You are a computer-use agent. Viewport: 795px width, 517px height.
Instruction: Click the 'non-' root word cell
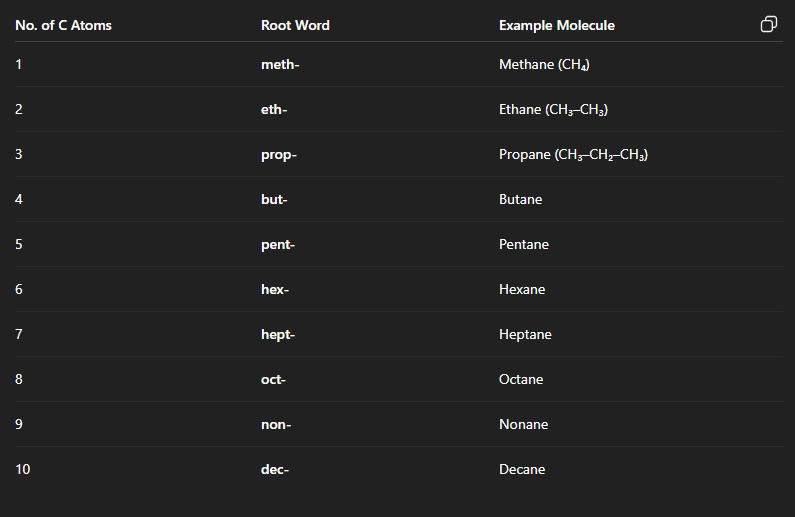(276, 424)
